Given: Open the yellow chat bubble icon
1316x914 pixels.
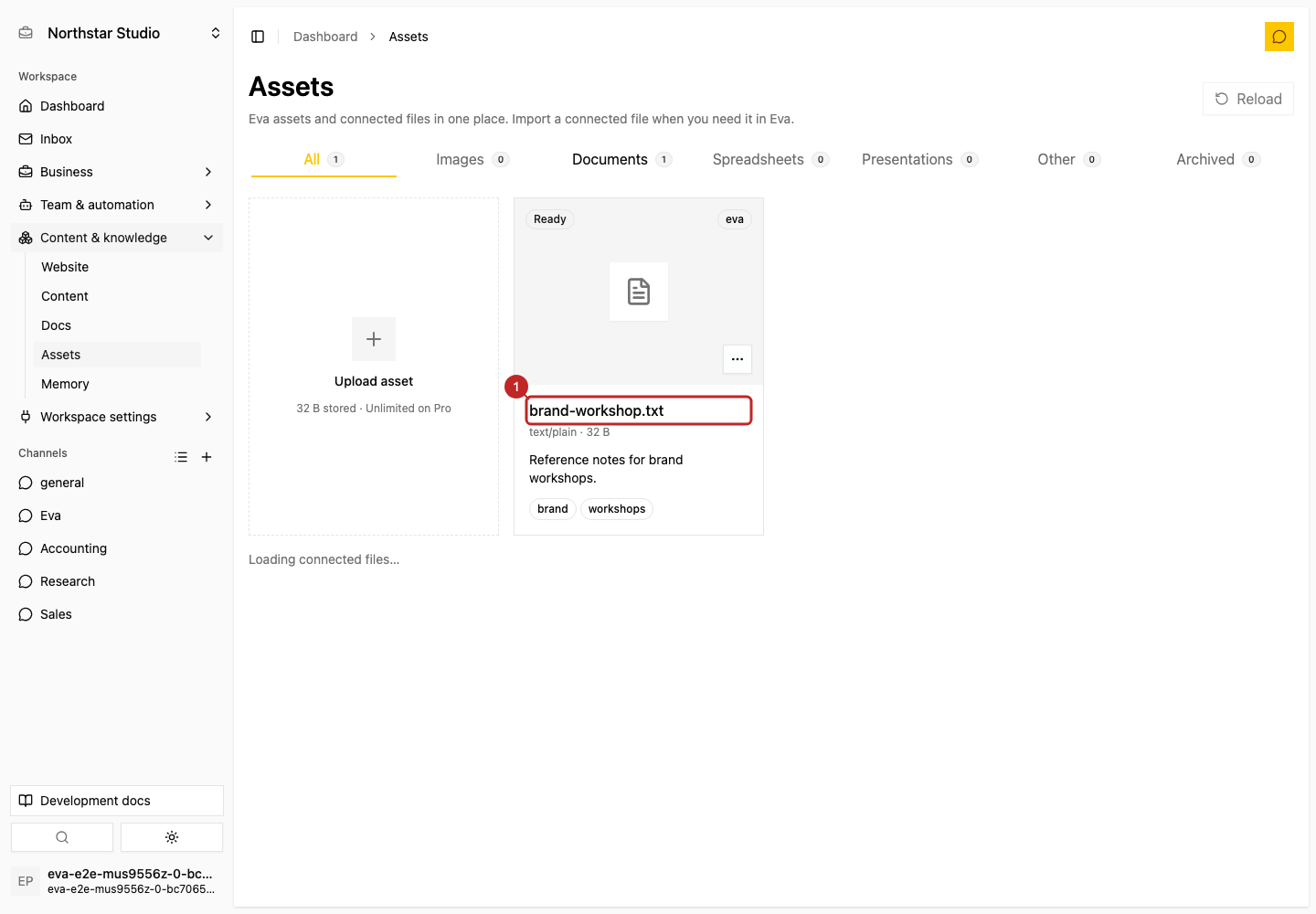Looking at the screenshot, I should click(1279, 37).
